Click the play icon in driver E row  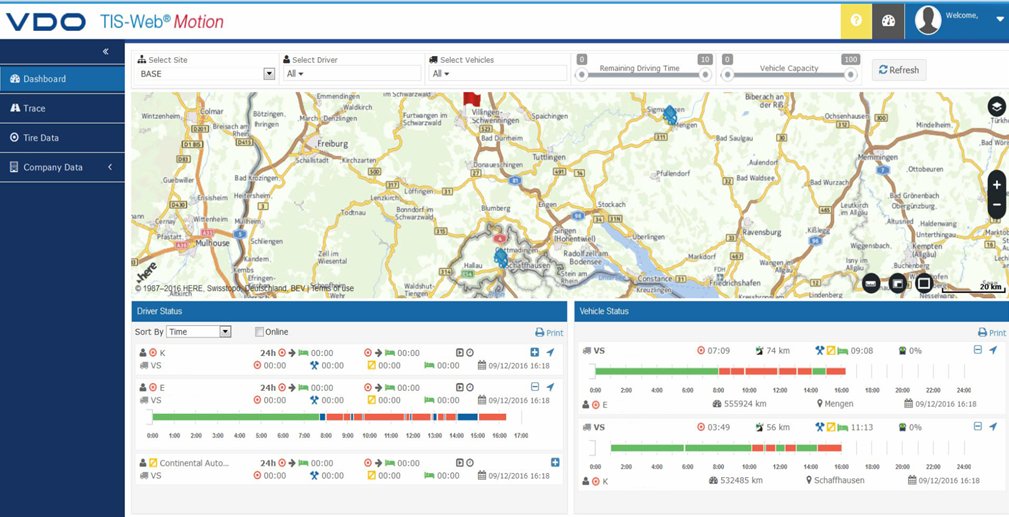click(459, 388)
